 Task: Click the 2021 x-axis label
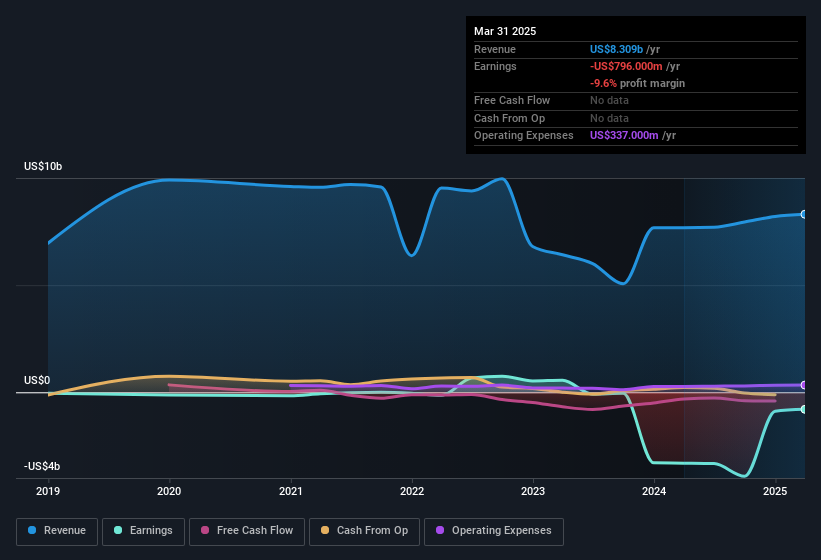(x=291, y=491)
